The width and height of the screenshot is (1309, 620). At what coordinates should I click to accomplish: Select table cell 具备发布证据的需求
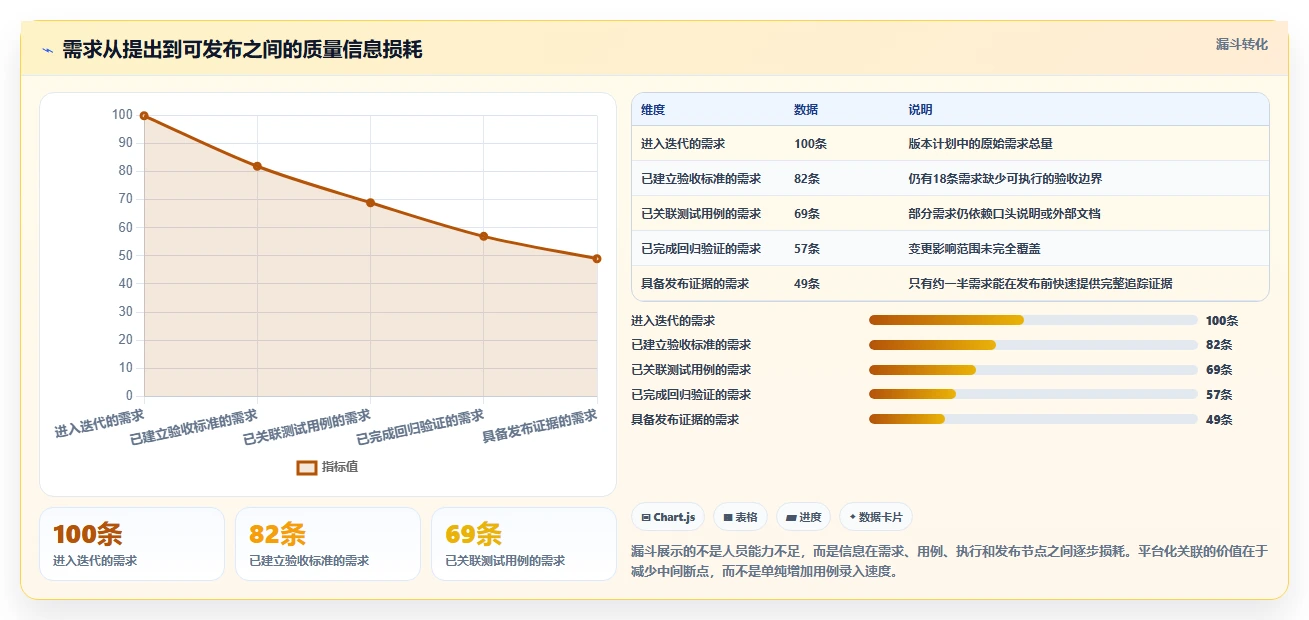tap(695, 284)
